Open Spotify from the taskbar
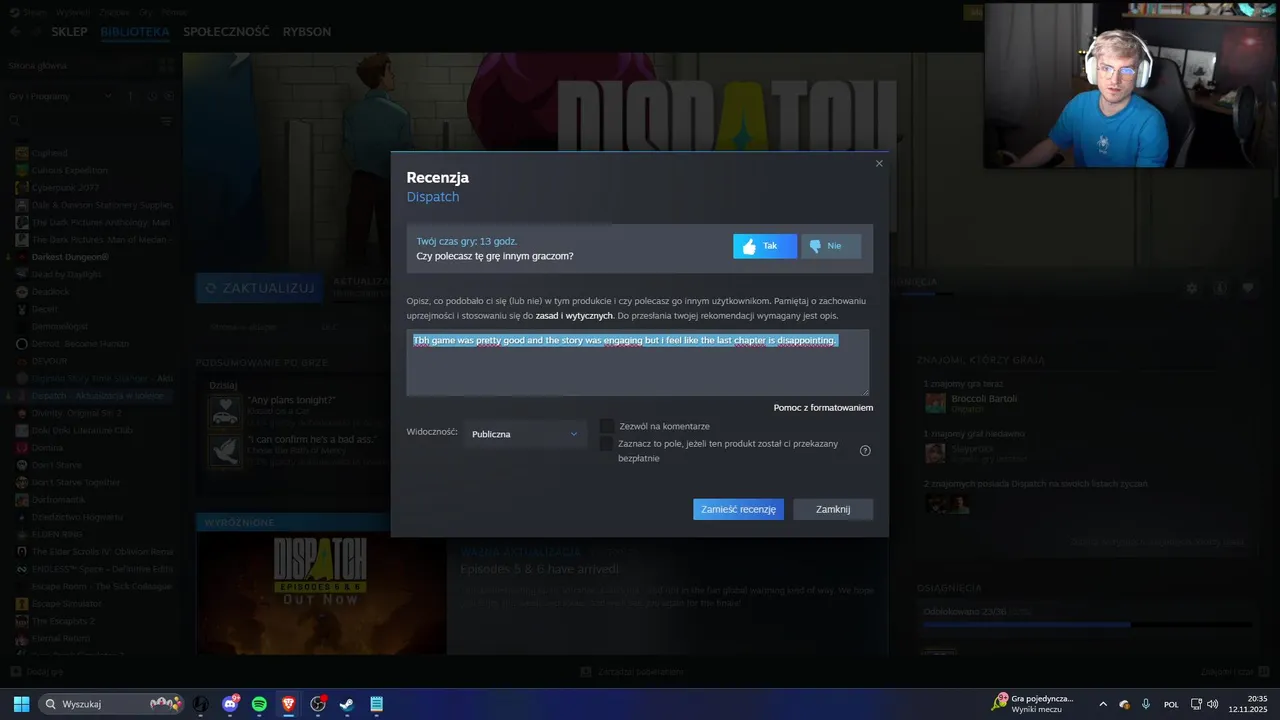This screenshot has width=1280, height=720. tap(260, 704)
